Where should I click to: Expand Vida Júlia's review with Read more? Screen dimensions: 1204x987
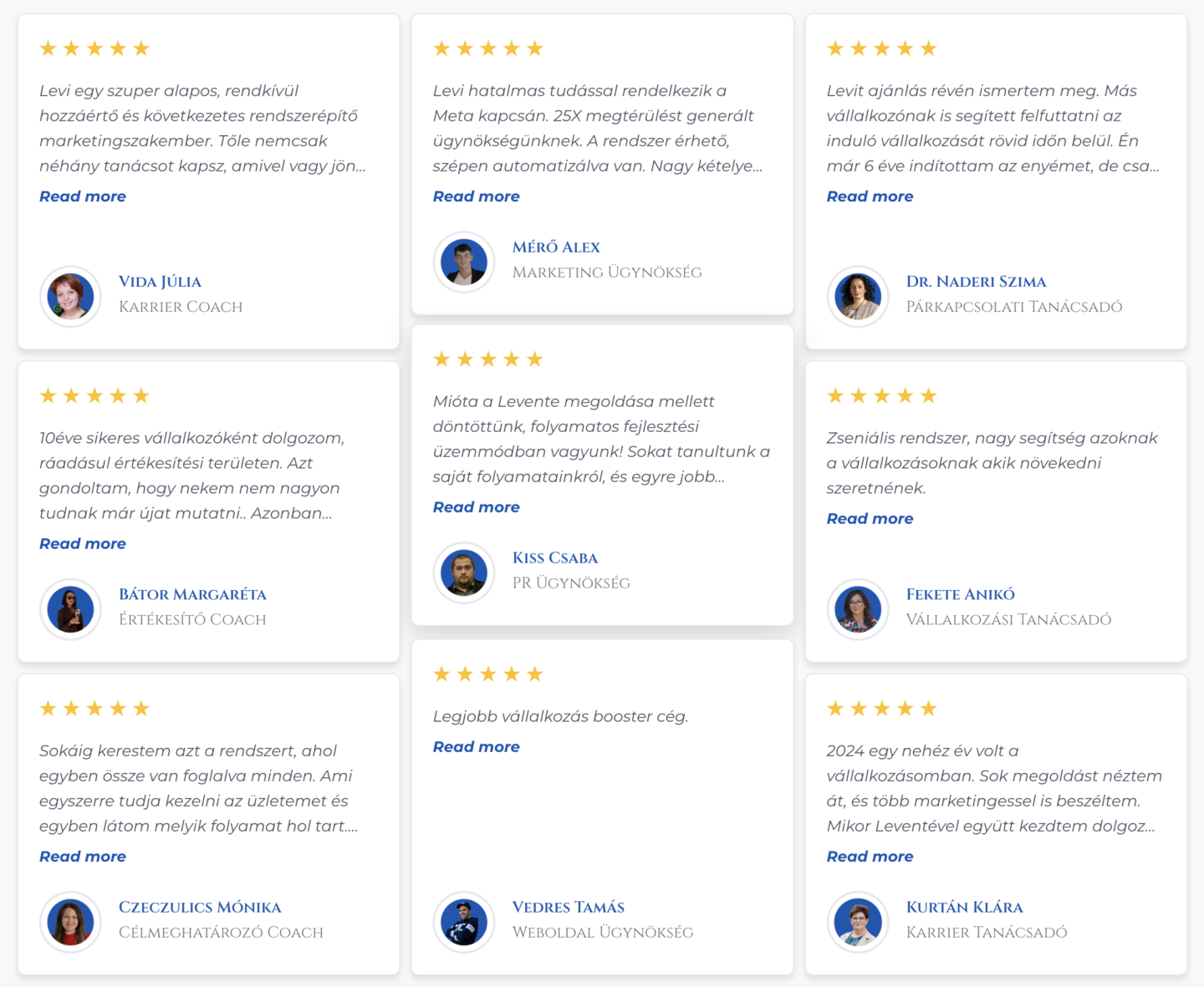pos(83,196)
